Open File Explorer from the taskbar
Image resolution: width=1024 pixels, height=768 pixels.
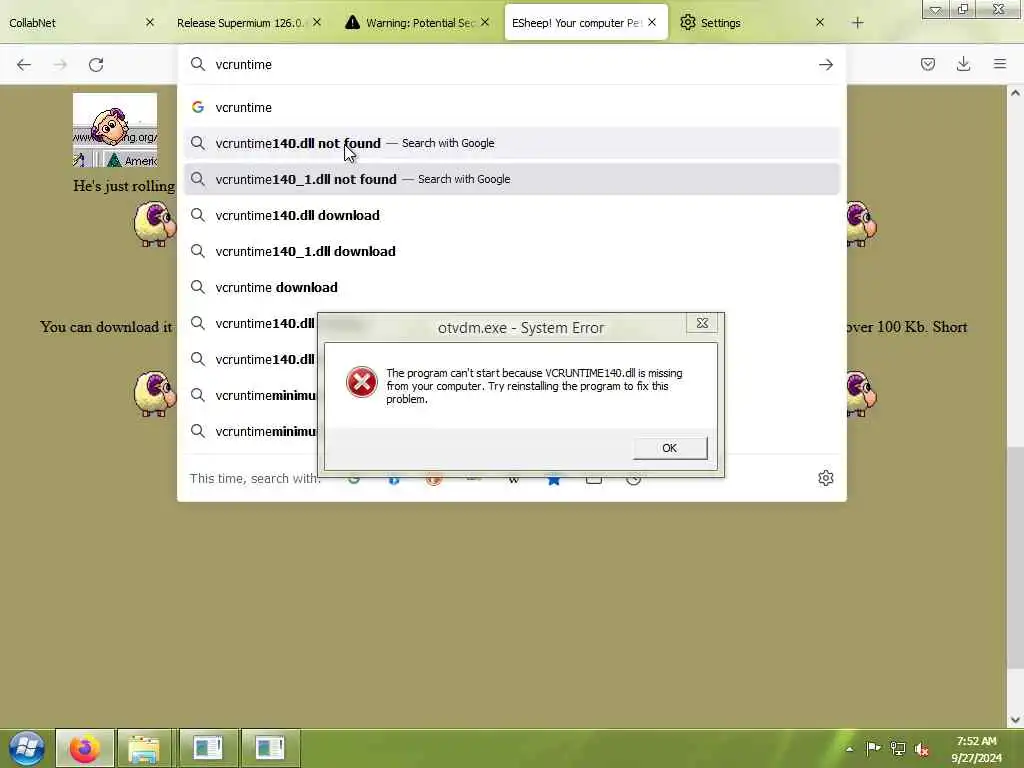coord(144,748)
